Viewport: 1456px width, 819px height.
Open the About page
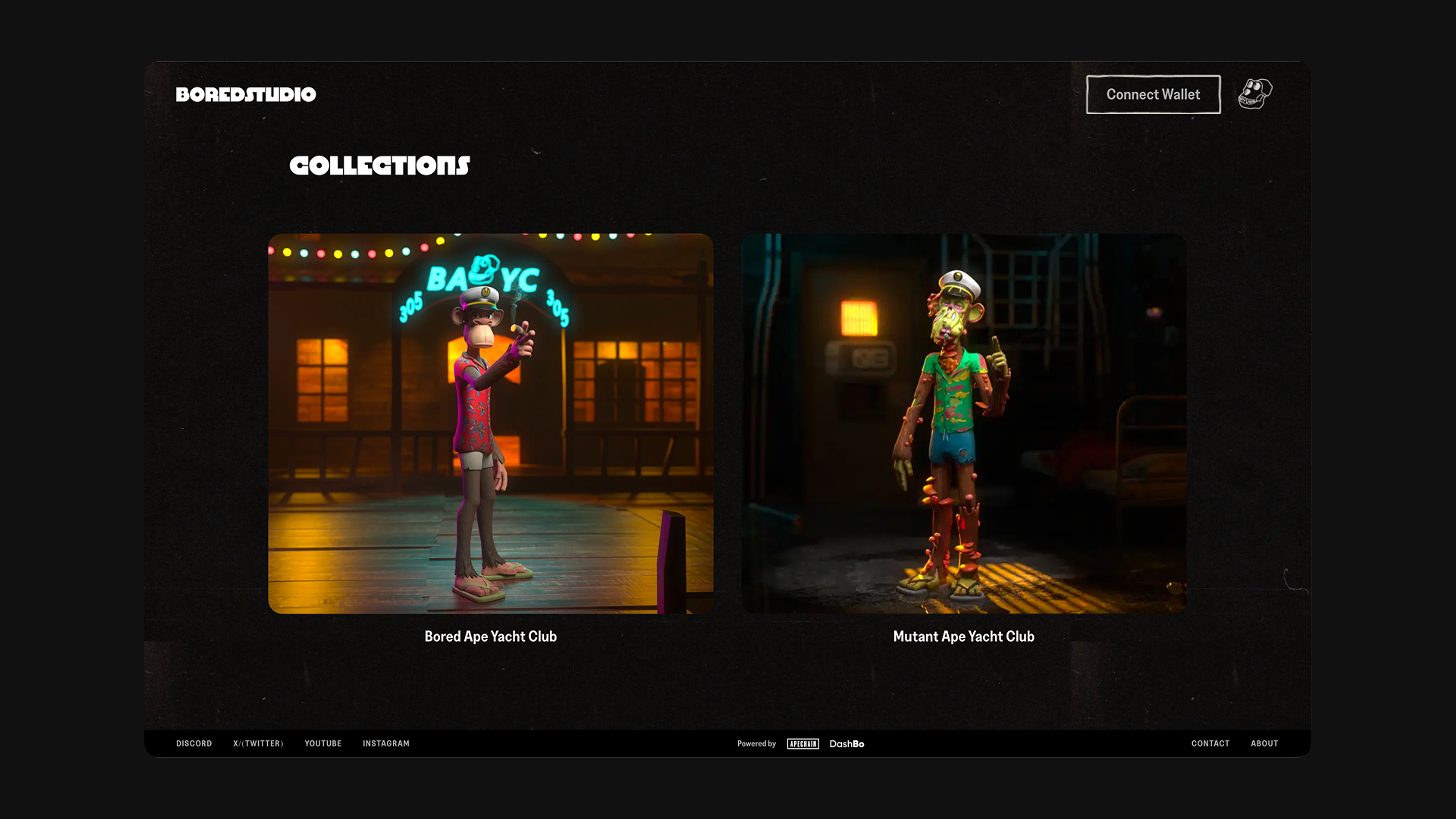[1264, 743]
